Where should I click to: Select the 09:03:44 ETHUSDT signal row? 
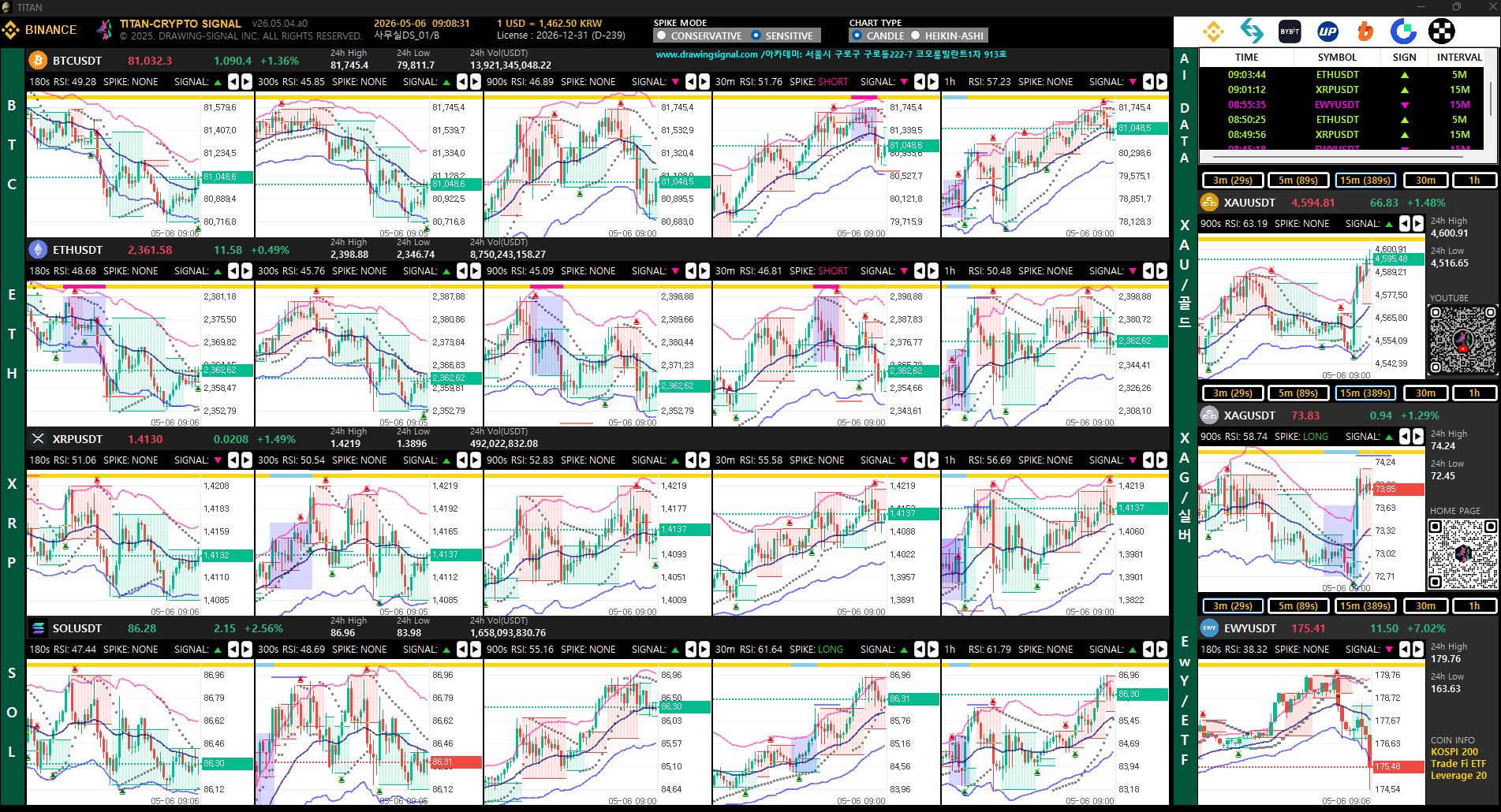(1342, 75)
